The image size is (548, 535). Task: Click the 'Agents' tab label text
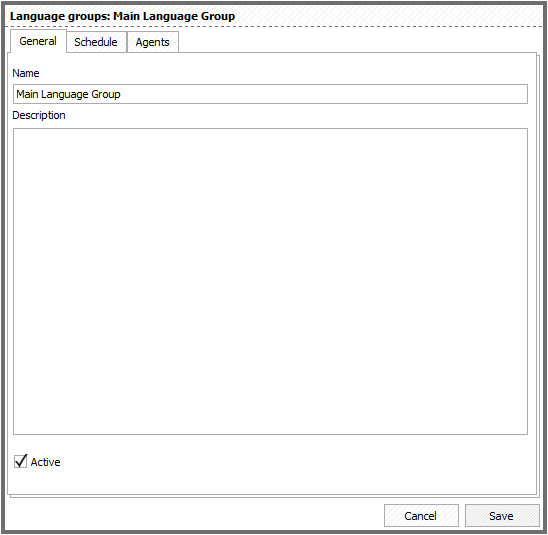152,42
